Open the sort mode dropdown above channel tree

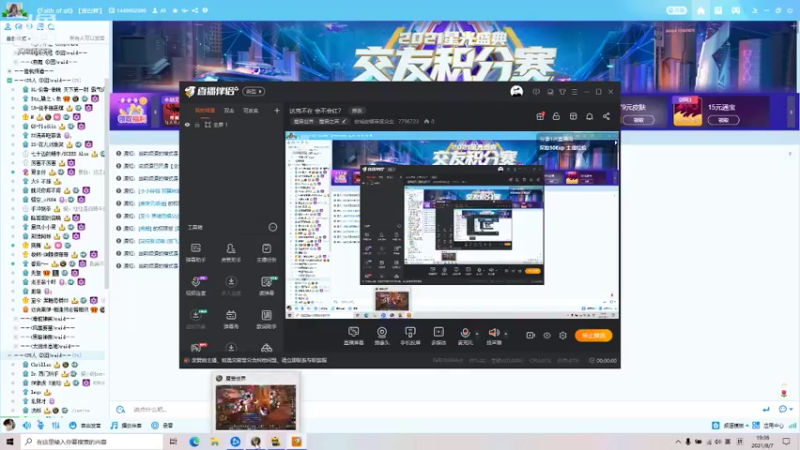click(19, 38)
